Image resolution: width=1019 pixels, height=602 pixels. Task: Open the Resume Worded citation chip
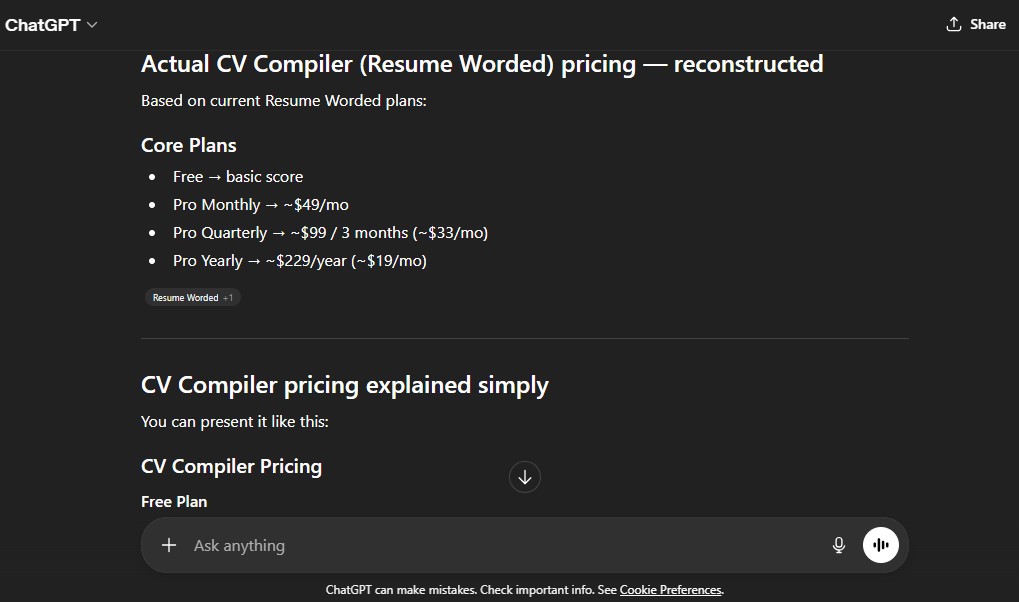point(185,296)
